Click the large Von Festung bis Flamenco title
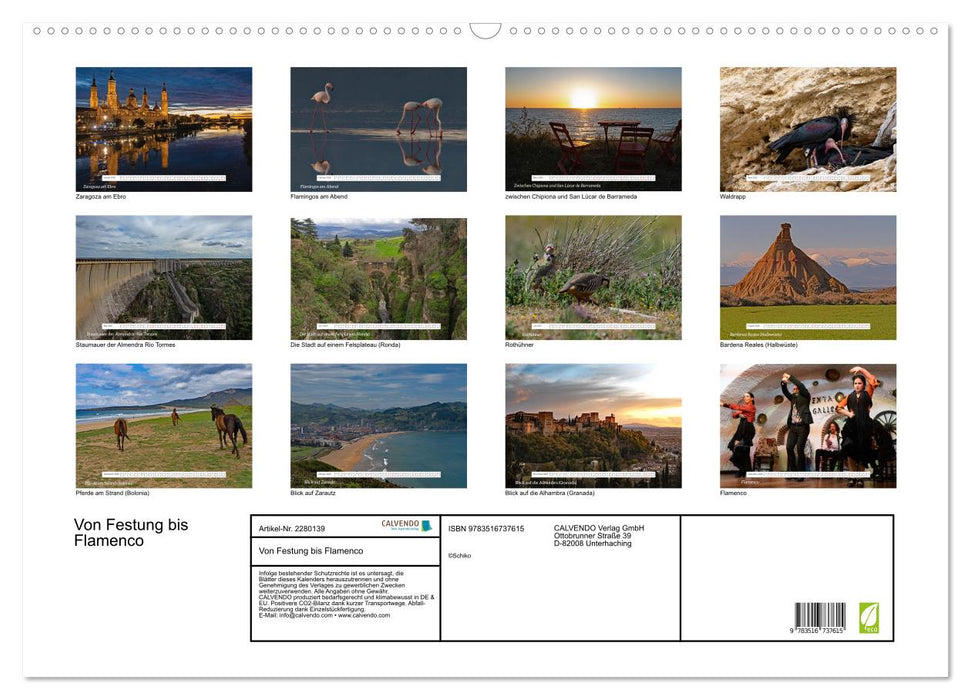Image resolution: width=971 pixels, height=700 pixels. [131, 533]
